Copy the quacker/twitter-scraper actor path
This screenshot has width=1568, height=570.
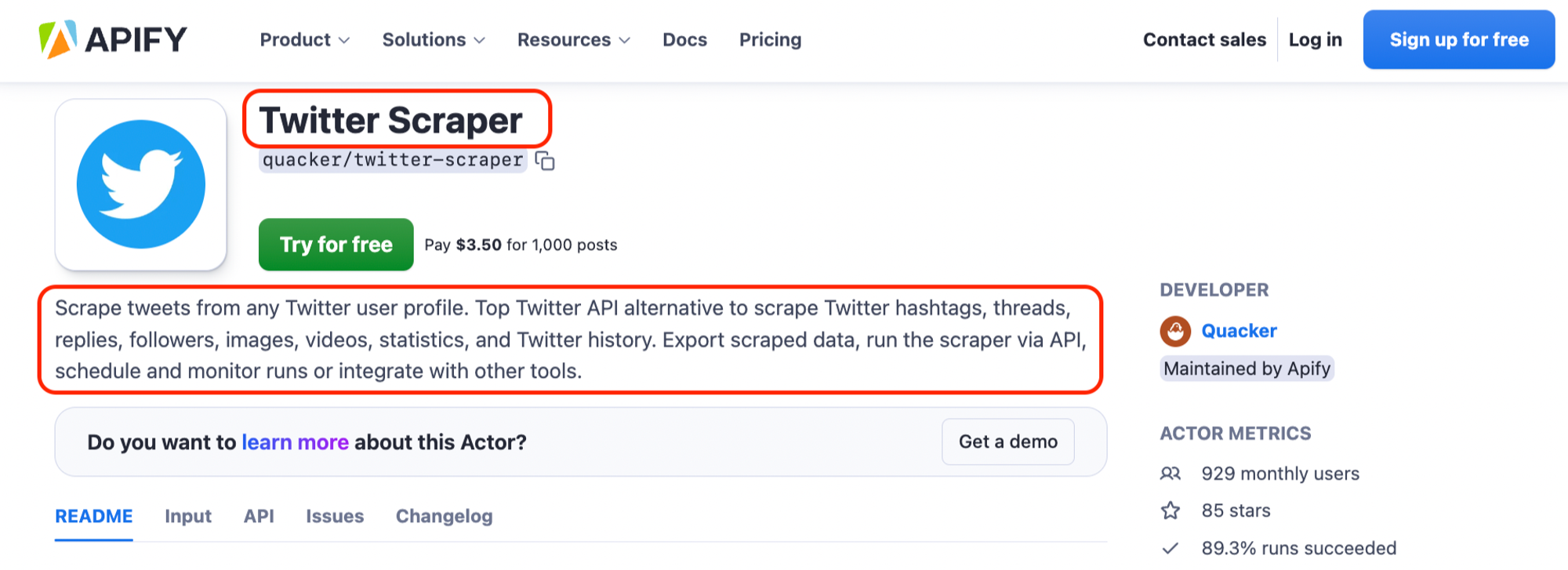click(545, 161)
